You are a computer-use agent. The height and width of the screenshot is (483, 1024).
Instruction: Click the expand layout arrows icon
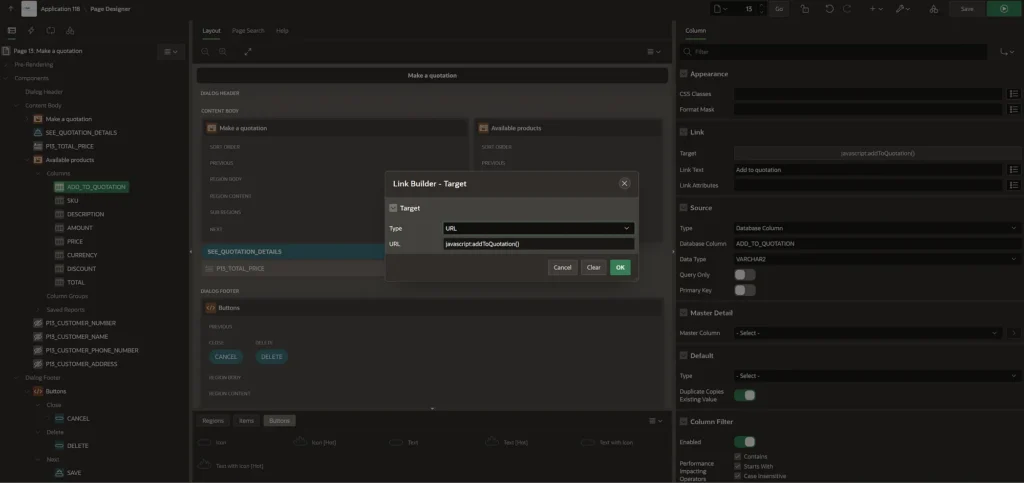(x=248, y=51)
